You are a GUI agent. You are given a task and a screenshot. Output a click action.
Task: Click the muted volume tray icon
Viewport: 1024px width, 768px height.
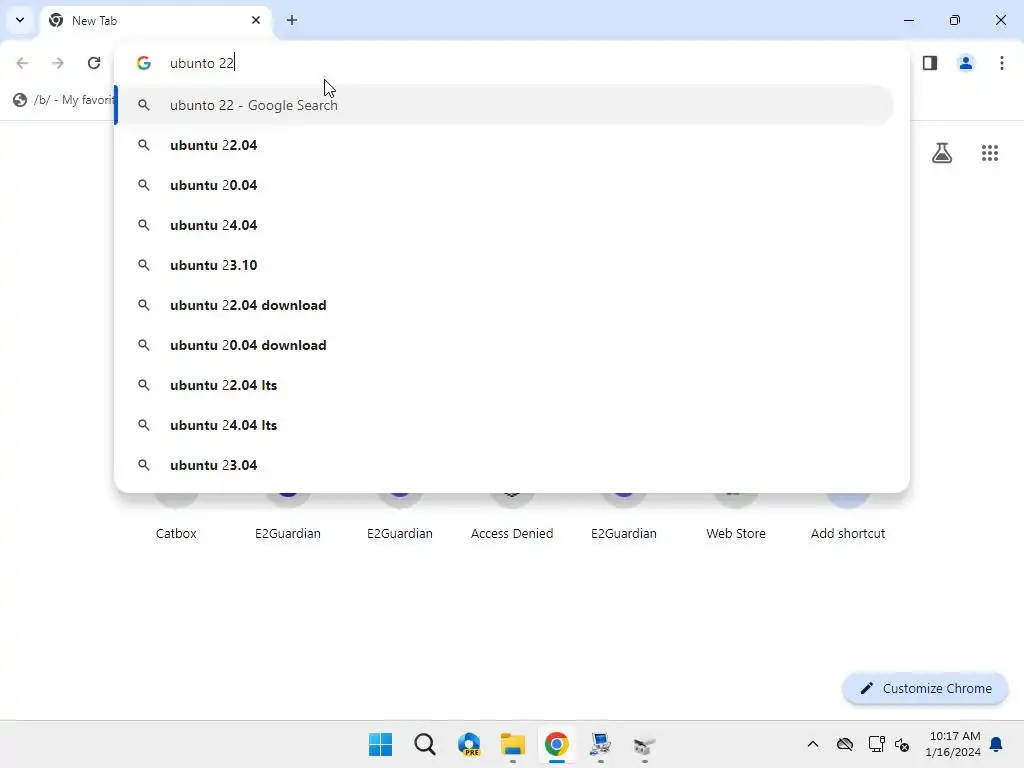point(902,744)
